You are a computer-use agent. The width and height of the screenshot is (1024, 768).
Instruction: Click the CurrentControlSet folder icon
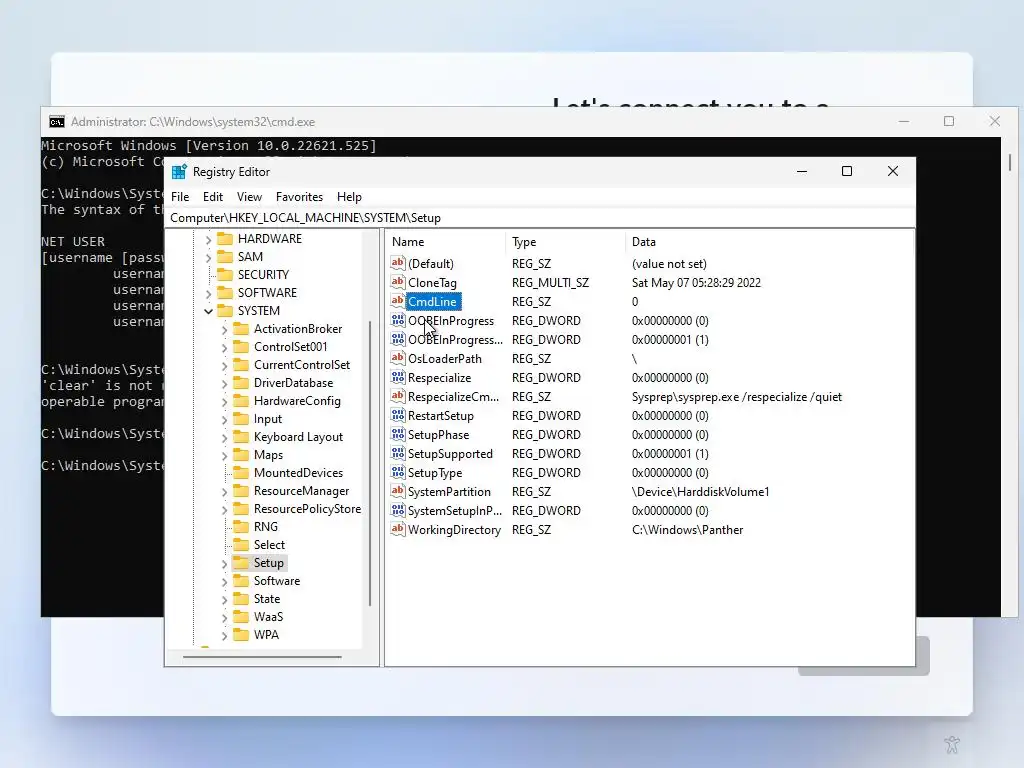(x=241, y=364)
